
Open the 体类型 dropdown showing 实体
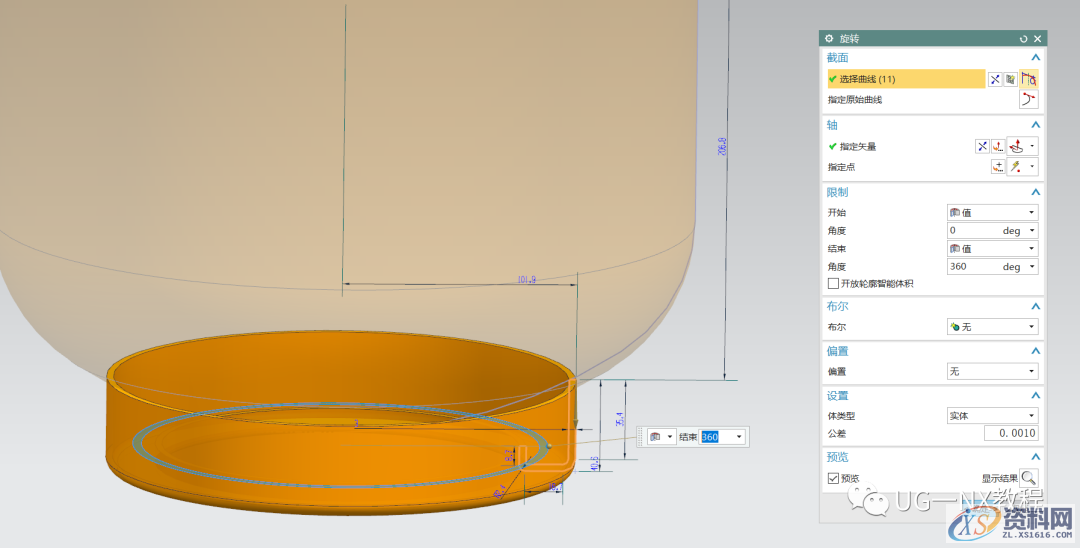click(x=992, y=415)
